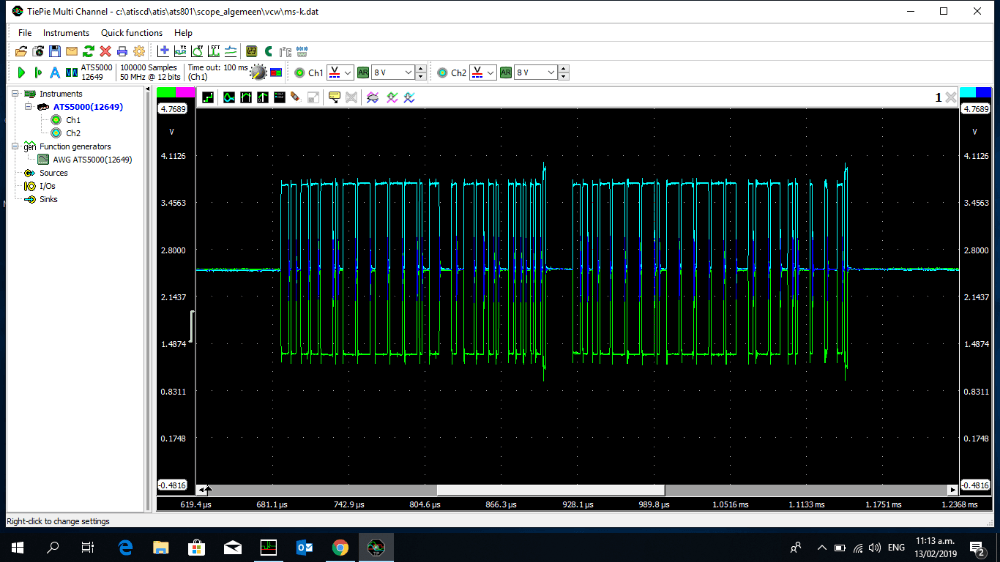
Task: Toggle Ch1 channel on/off indicator
Action: [x=299, y=73]
